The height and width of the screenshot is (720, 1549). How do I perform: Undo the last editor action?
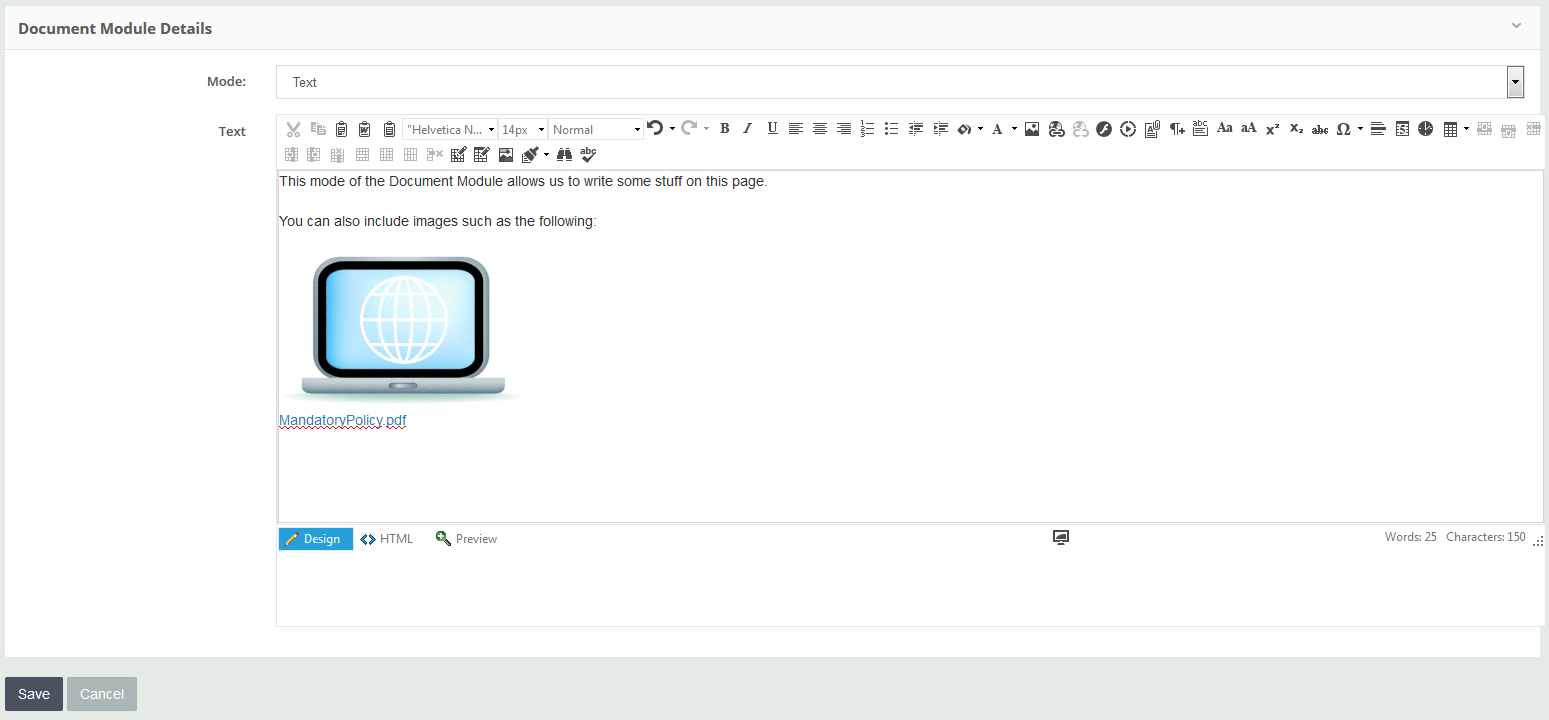(655, 128)
